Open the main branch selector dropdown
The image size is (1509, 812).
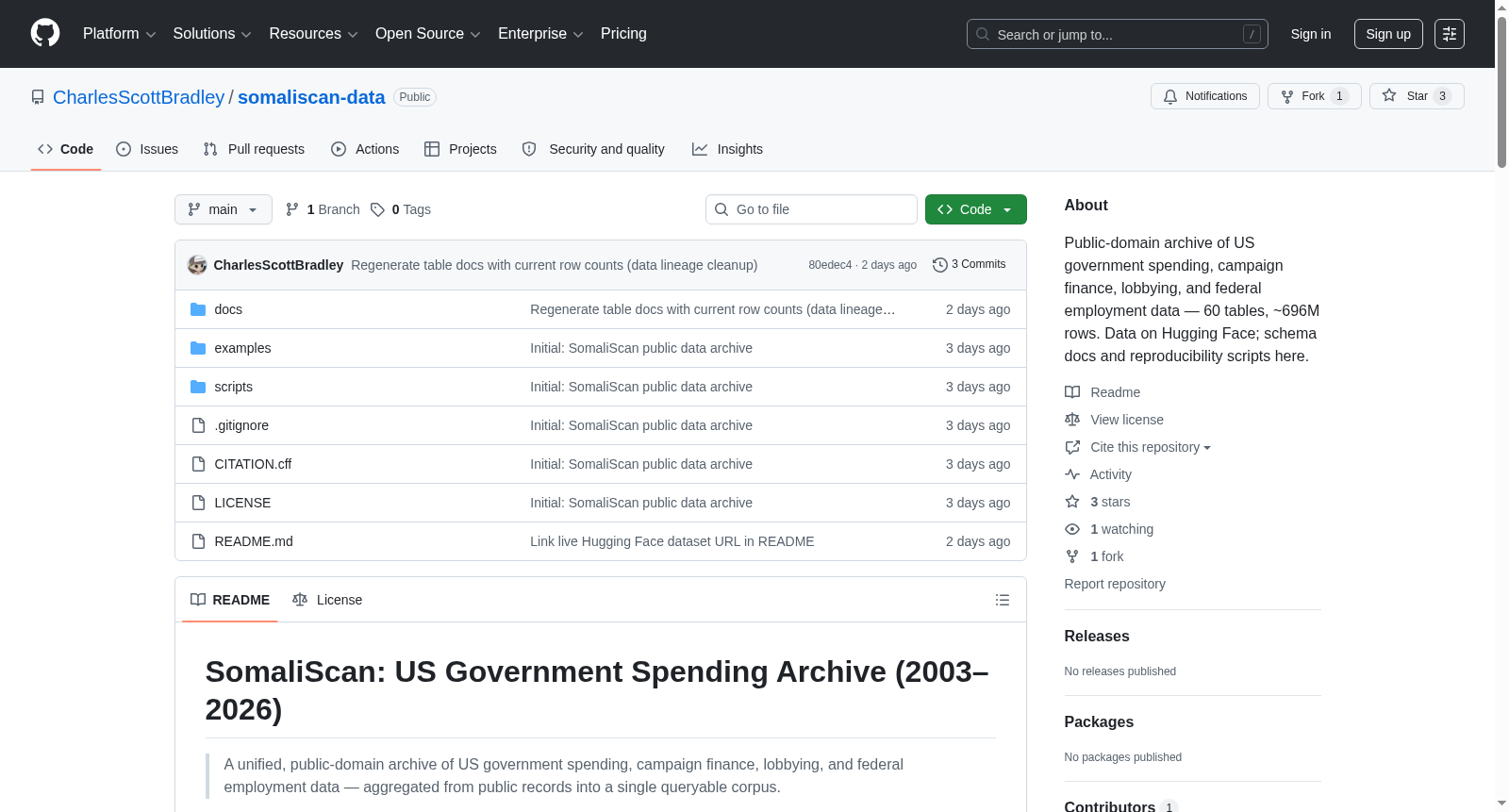click(x=224, y=209)
